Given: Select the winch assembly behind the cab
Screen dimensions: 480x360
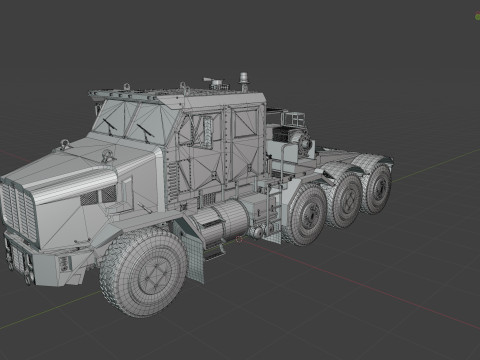Looking at the screenshot, I should click(293, 138).
